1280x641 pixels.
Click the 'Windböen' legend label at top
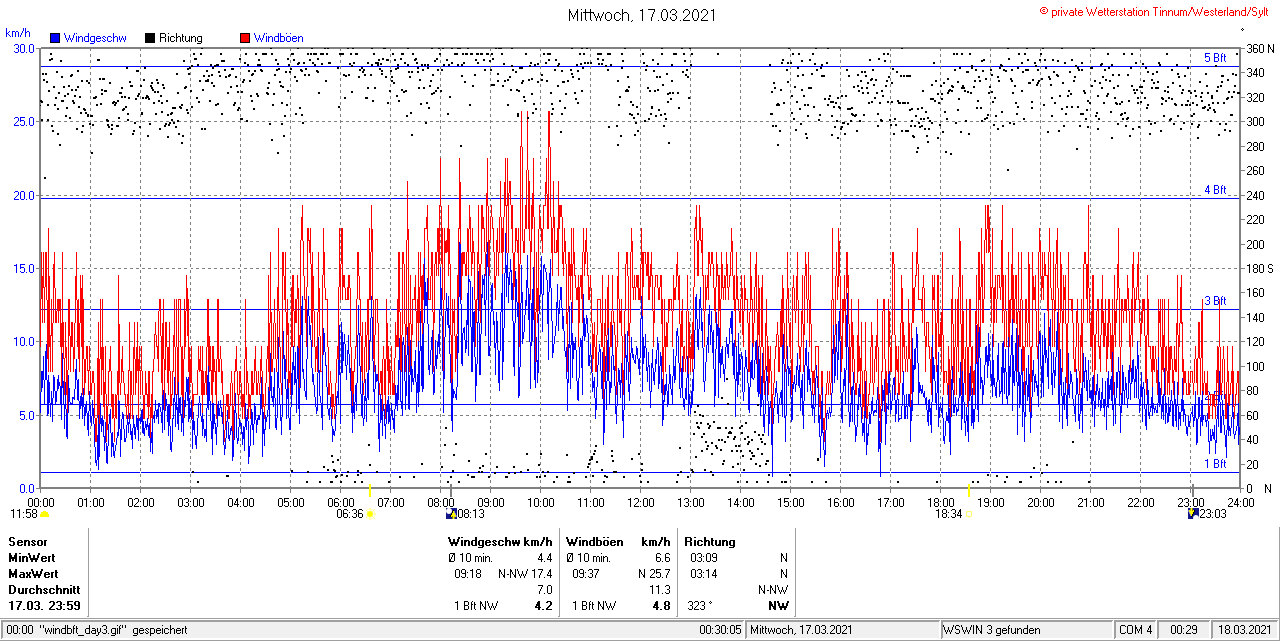(279, 38)
